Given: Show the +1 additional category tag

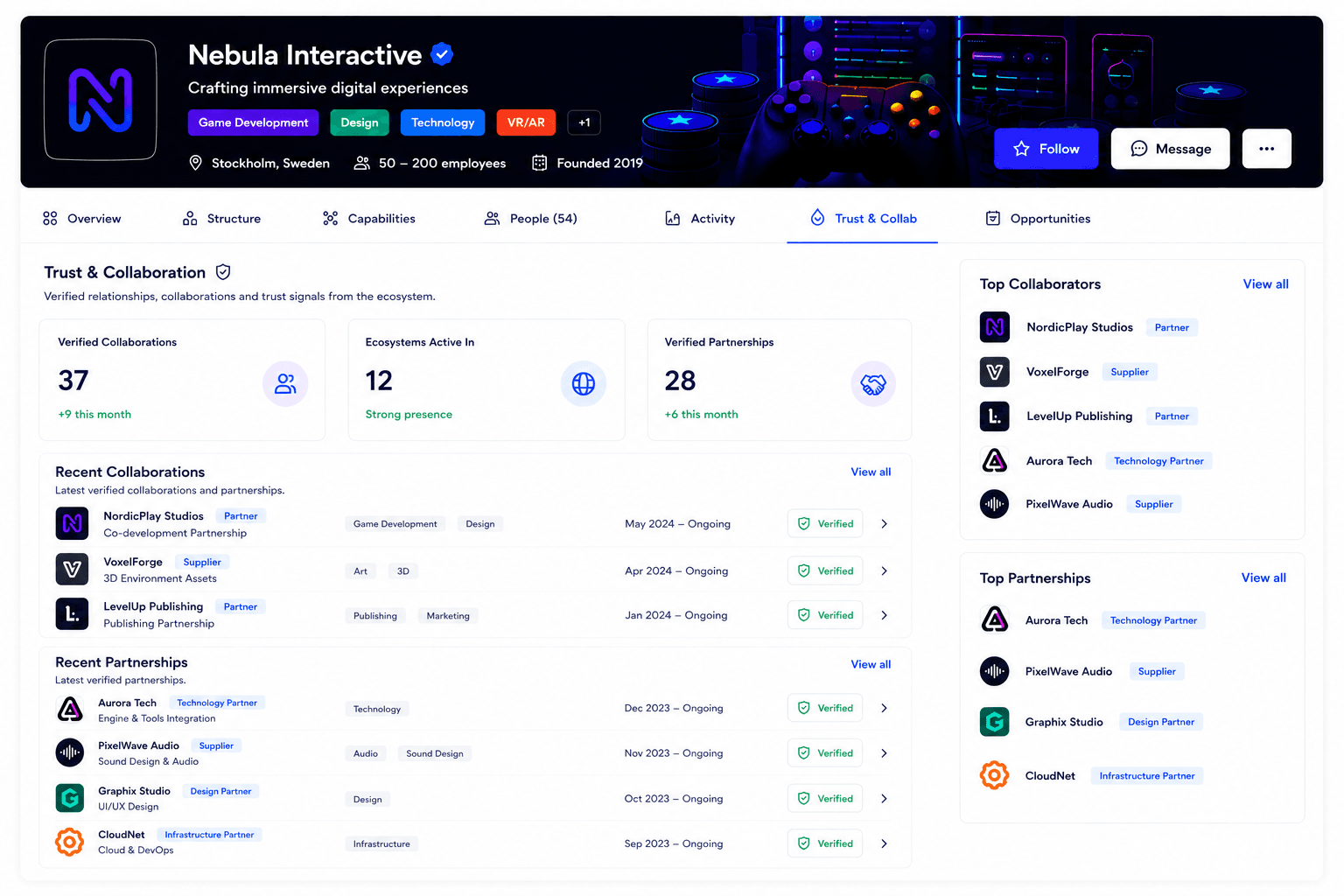Looking at the screenshot, I should point(584,122).
